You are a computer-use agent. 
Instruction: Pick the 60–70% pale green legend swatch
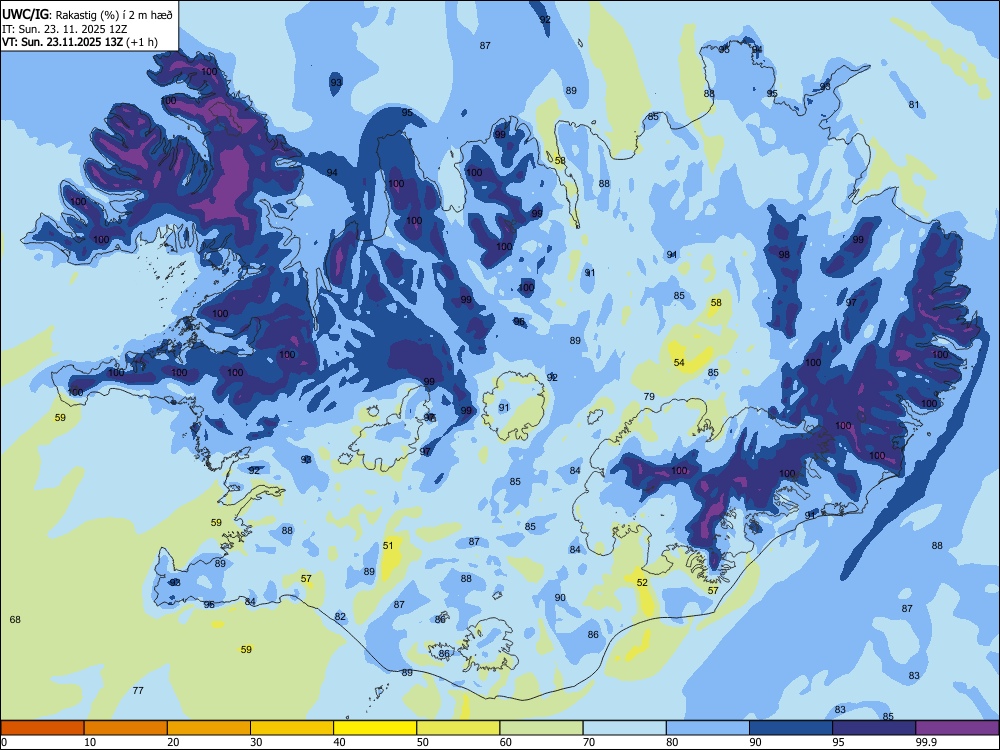tap(541, 728)
